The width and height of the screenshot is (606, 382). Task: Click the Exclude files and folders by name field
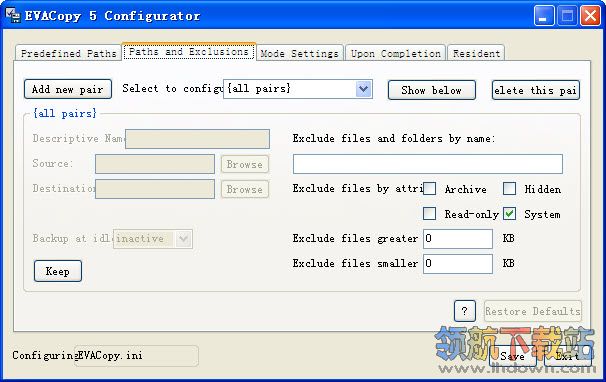[x=428, y=164]
